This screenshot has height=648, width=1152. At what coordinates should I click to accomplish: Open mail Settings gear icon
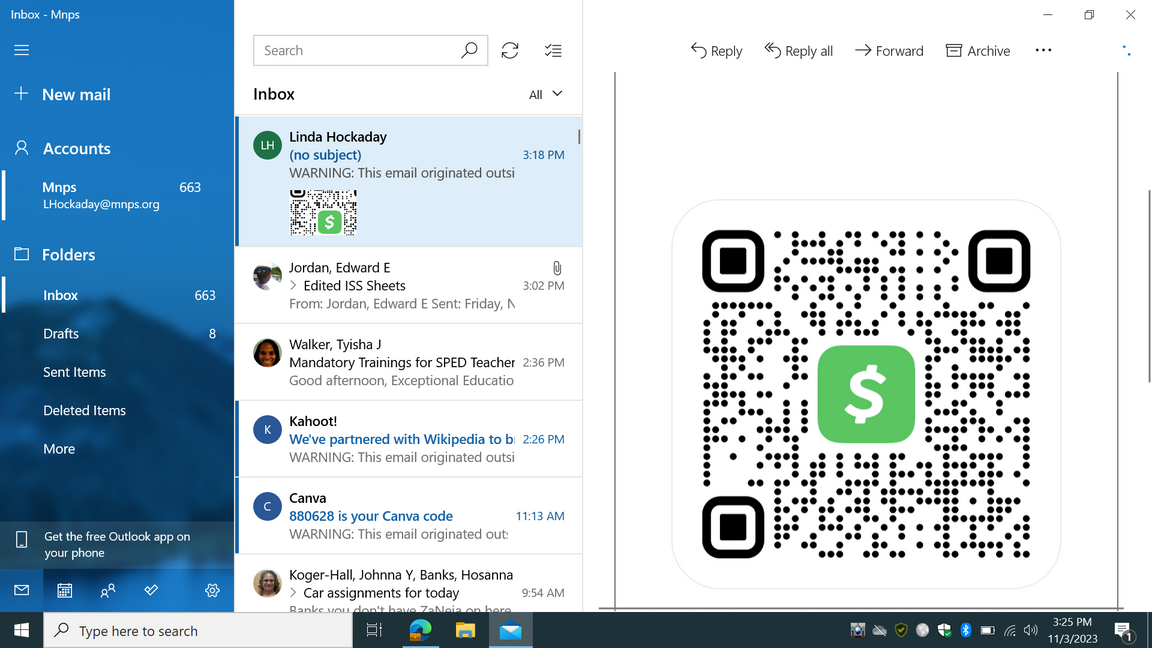[x=212, y=591]
